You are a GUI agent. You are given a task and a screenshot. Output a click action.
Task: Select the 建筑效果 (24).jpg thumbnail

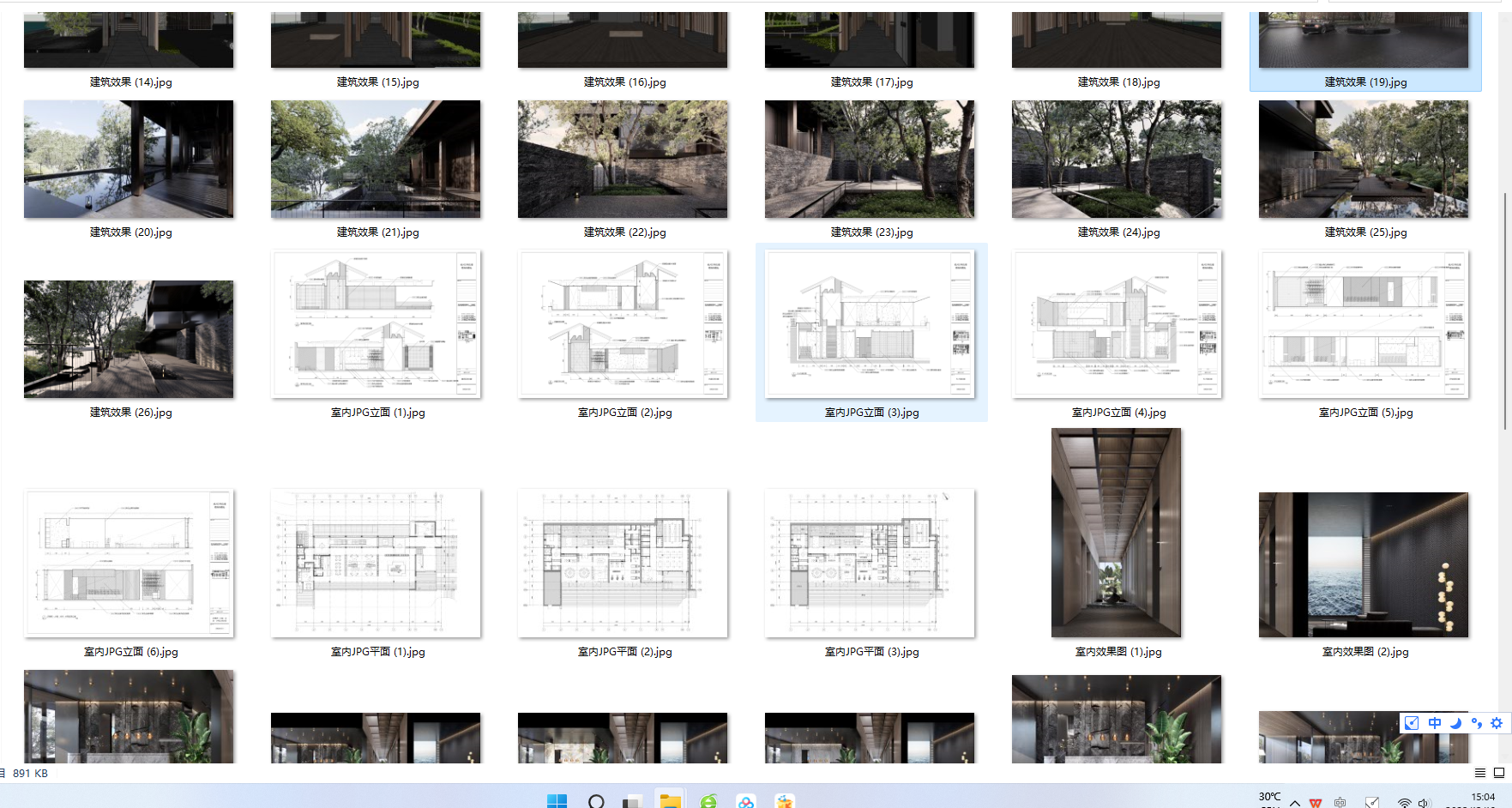(x=1117, y=159)
